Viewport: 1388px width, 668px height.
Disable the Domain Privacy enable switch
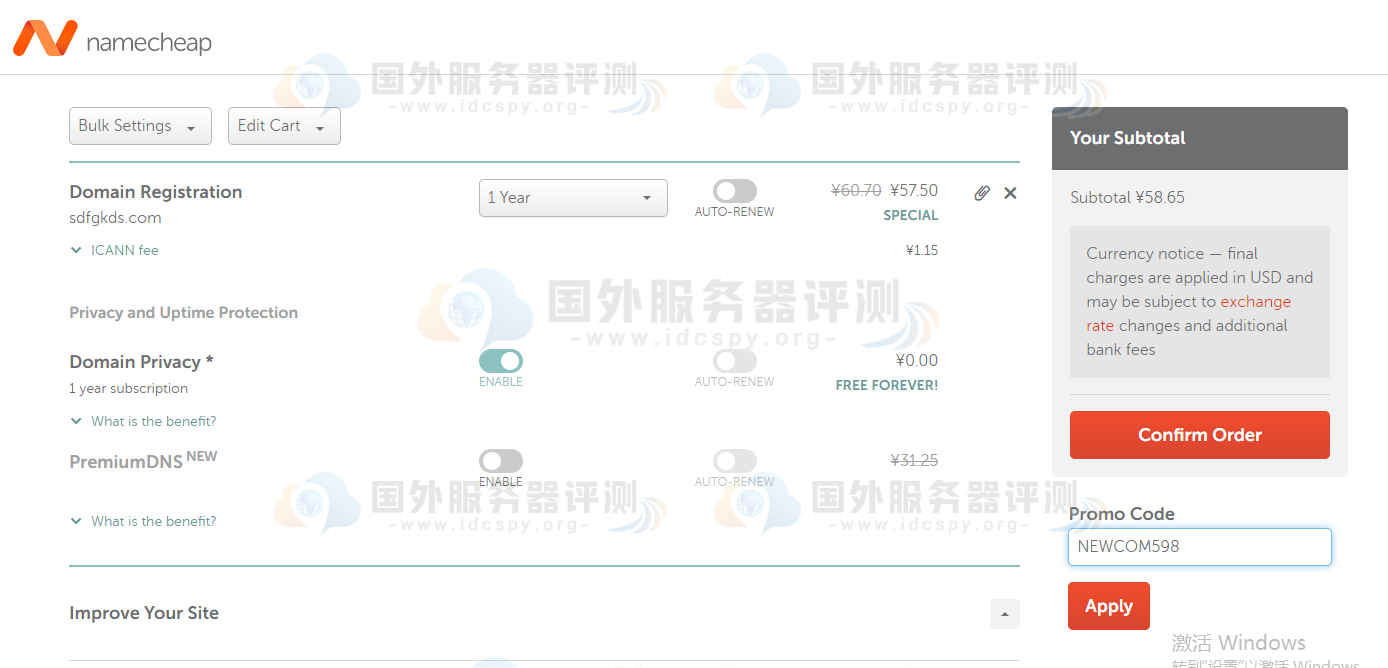click(x=501, y=361)
